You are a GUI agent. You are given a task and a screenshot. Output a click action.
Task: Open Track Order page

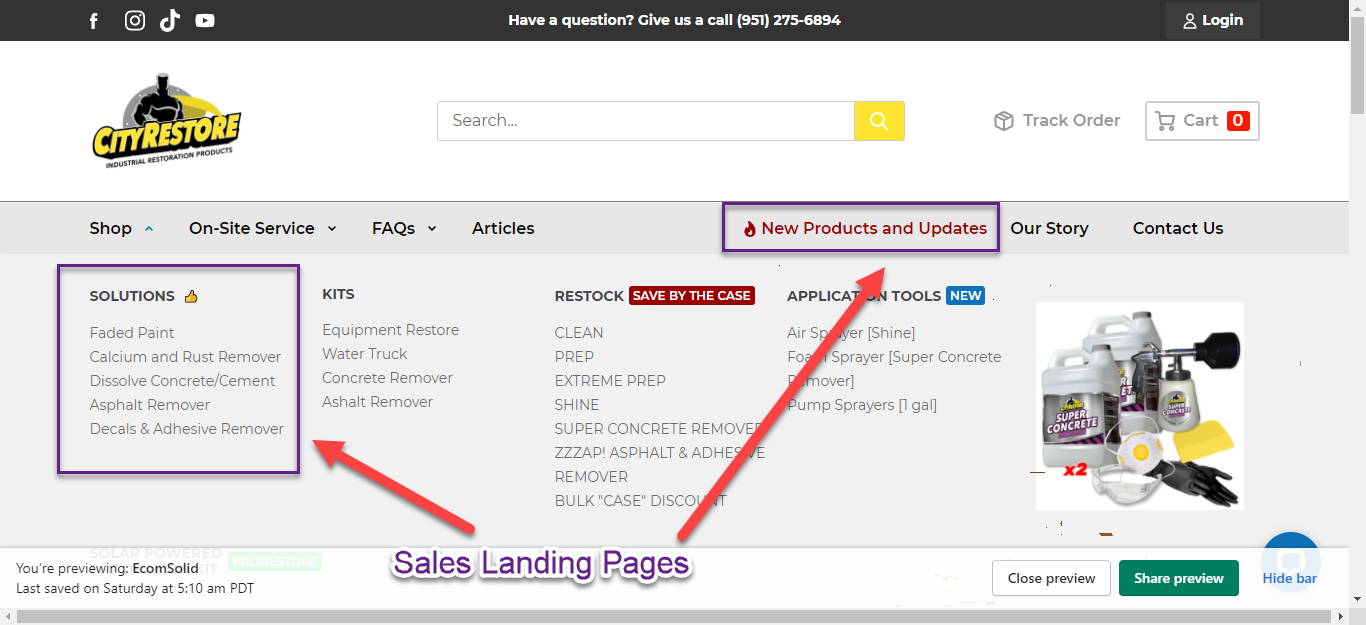tap(1057, 120)
